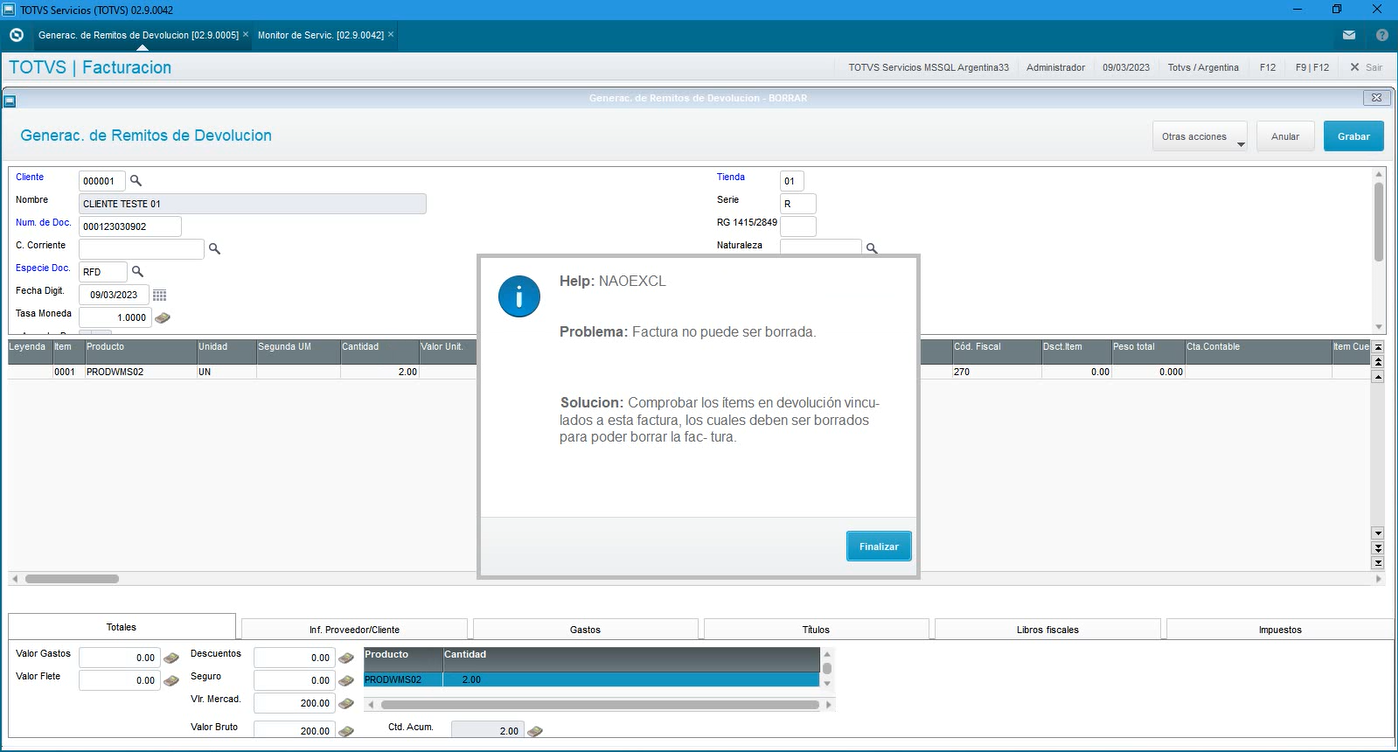Select the highlighted PRODWMS02 row in Totales grid
1398x752 pixels.
(591, 680)
